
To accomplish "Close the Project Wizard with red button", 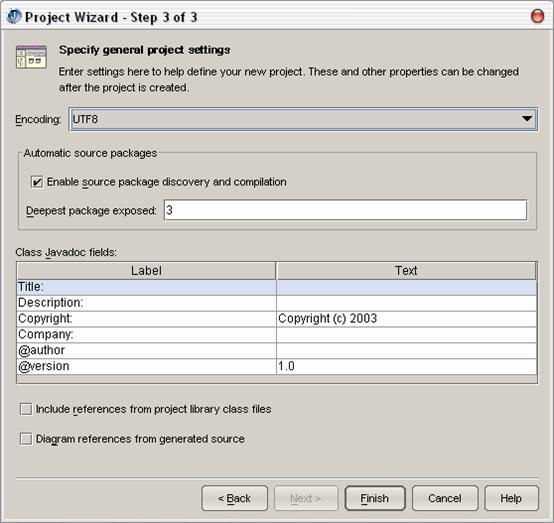I will coord(537,16).
